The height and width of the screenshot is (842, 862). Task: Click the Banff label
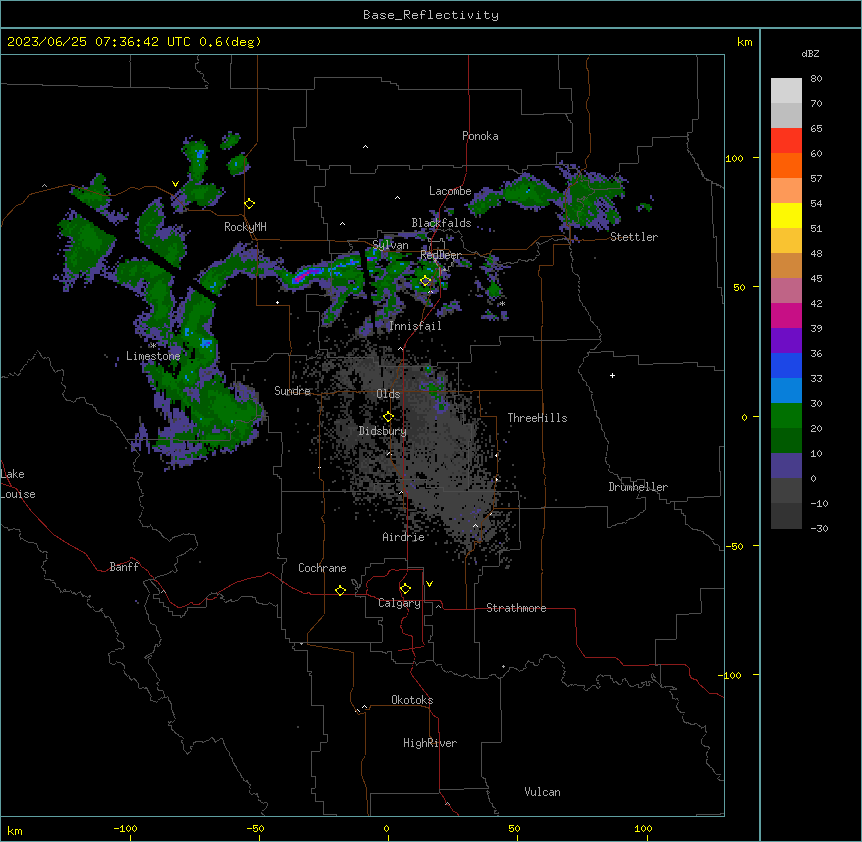[x=124, y=567]
